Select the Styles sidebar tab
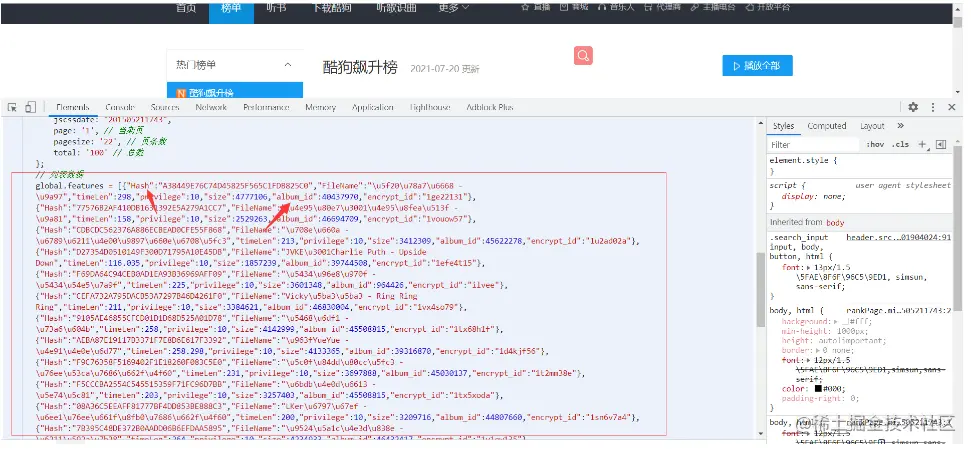The width and height of the screenshot is (971, 449). pos(783,126)
